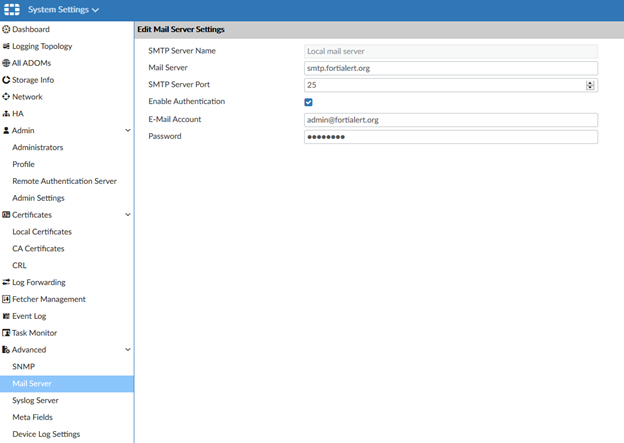Click the SMTP Server Port stepper arrows

(591, 85)
